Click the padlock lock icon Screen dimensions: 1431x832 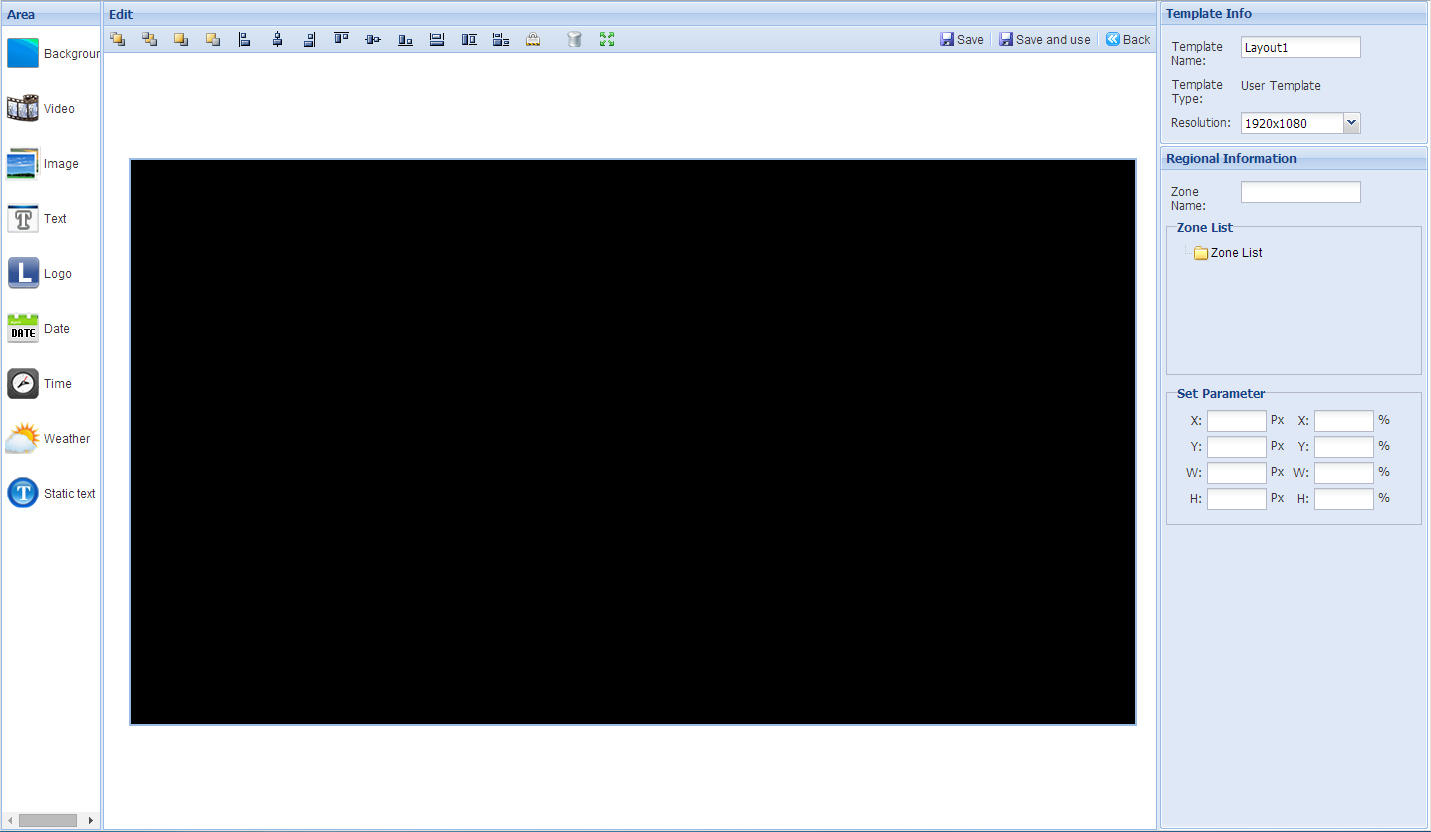pyautogui.click(x=533, y=39)
